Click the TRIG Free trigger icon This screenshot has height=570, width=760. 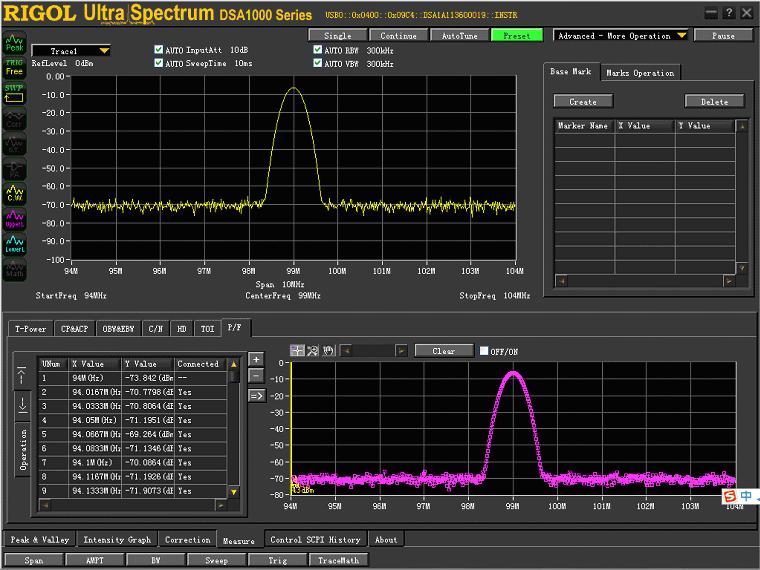pos(14,68)
